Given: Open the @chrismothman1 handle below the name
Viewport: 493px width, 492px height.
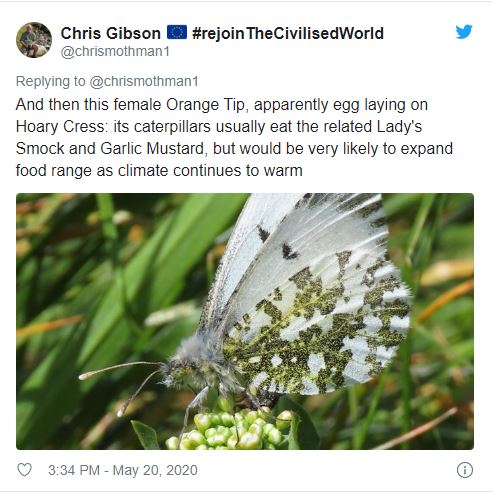Looking at the screenshot, I should 115,52.
